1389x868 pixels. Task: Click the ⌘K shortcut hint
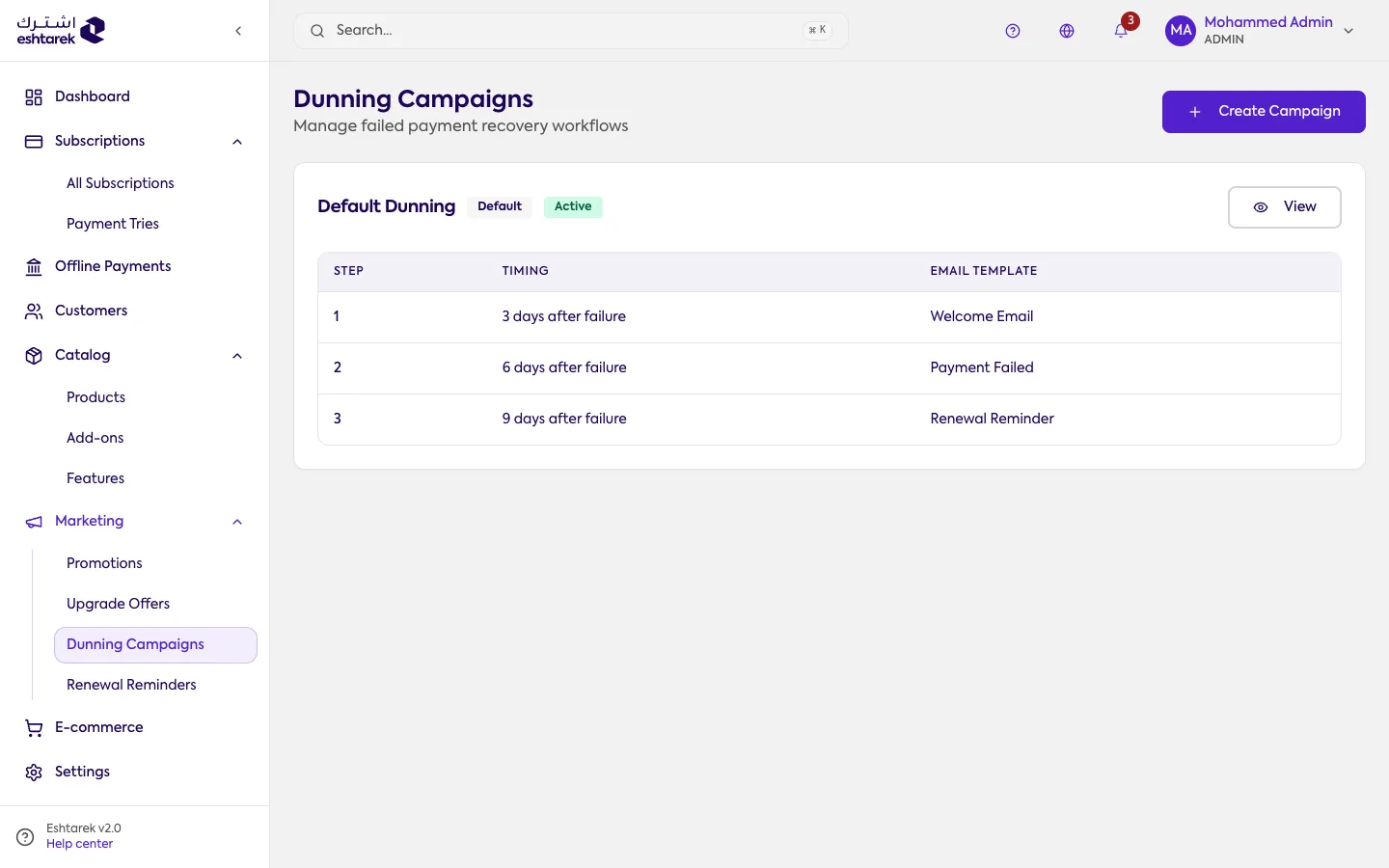817,30
